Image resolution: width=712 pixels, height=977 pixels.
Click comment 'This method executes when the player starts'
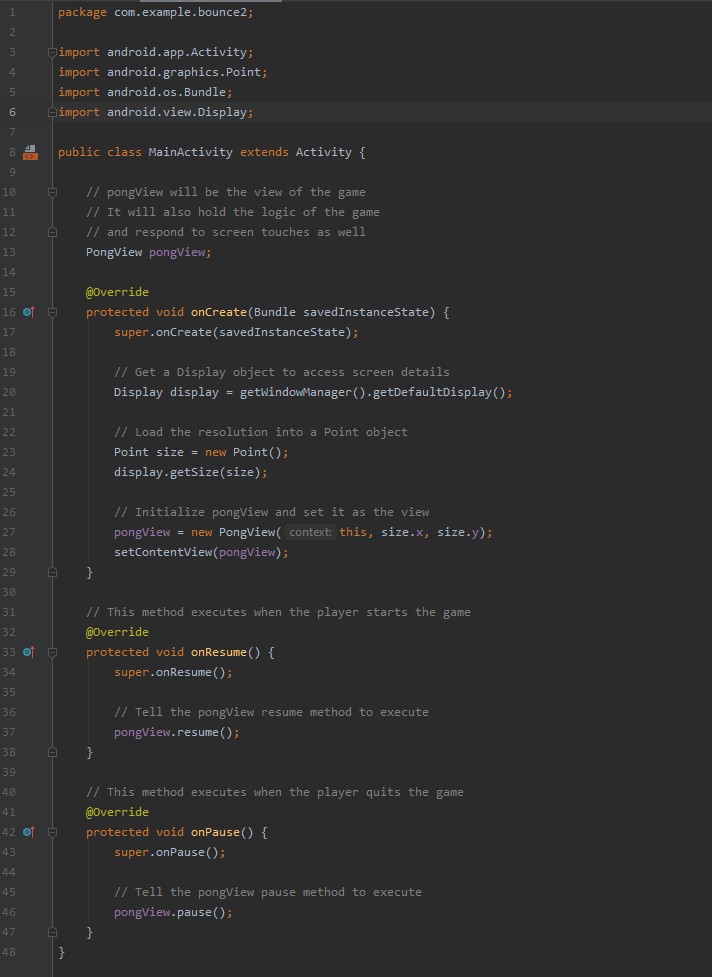[278, 612]
